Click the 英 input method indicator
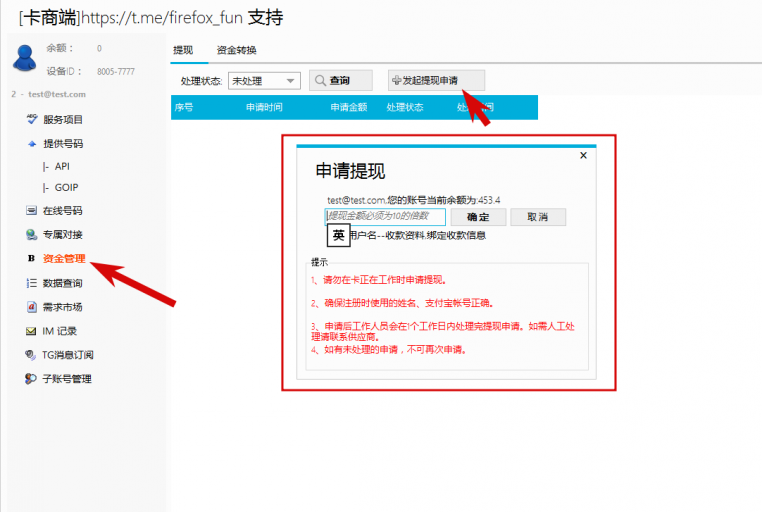Viewport: 762px width, 512px height. [x=339, y=235]
